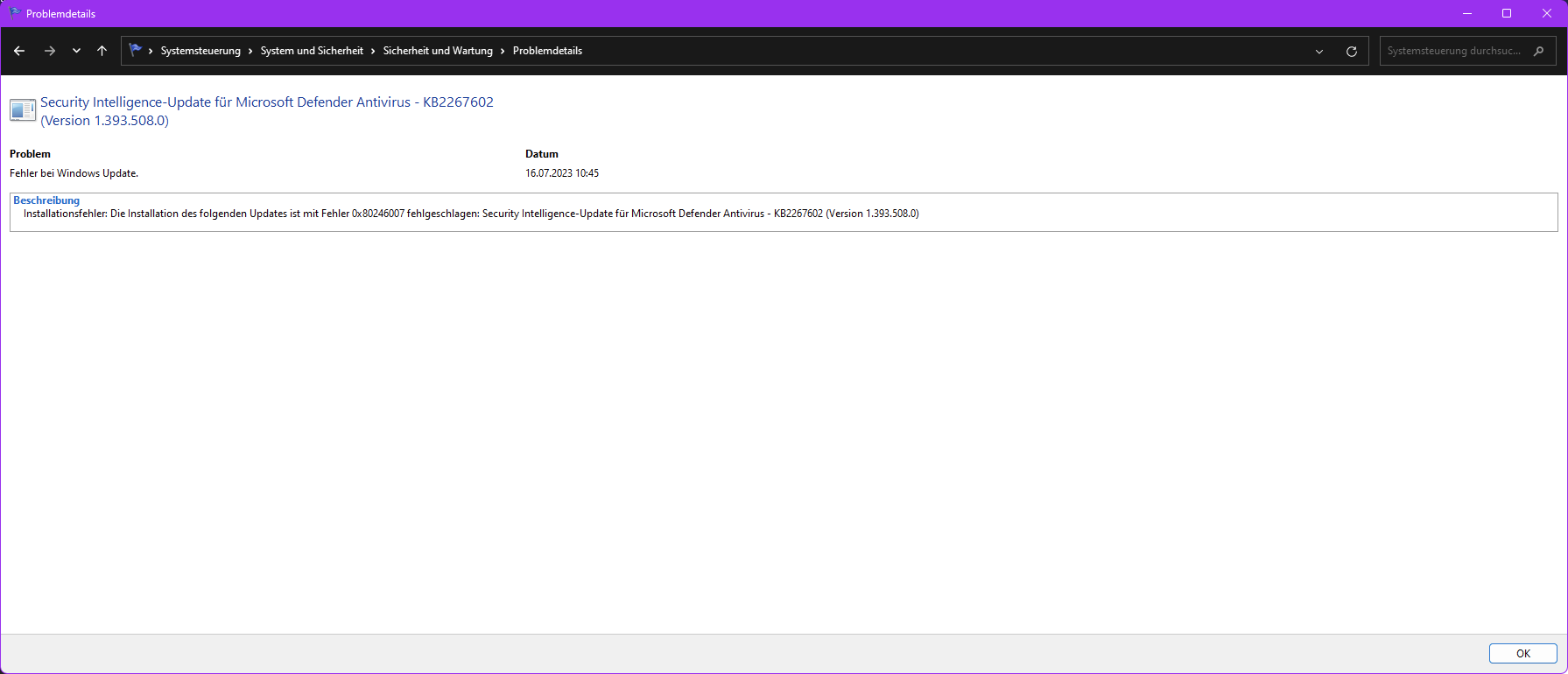Click the Installationsfehler description text

click(x=471, y=214)
